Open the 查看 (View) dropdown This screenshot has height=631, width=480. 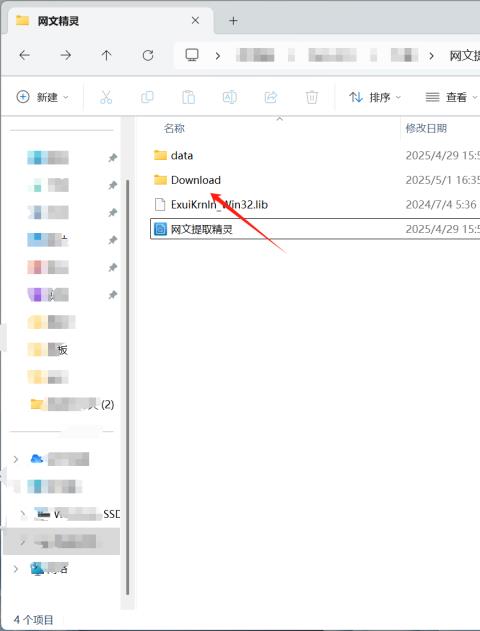coord(451,97)
